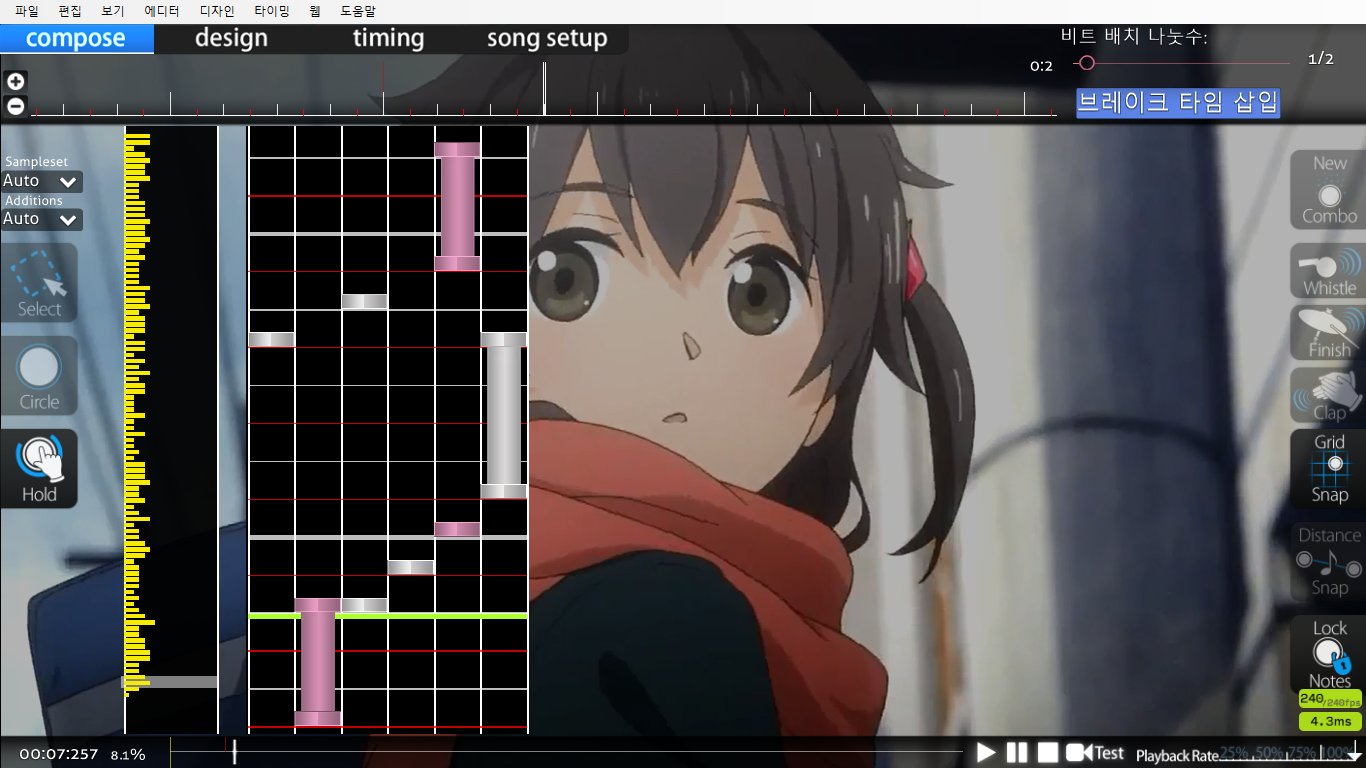Start Test mode with the camera icon
The height and width of the screenshot is (768, 1366).
1095,753
